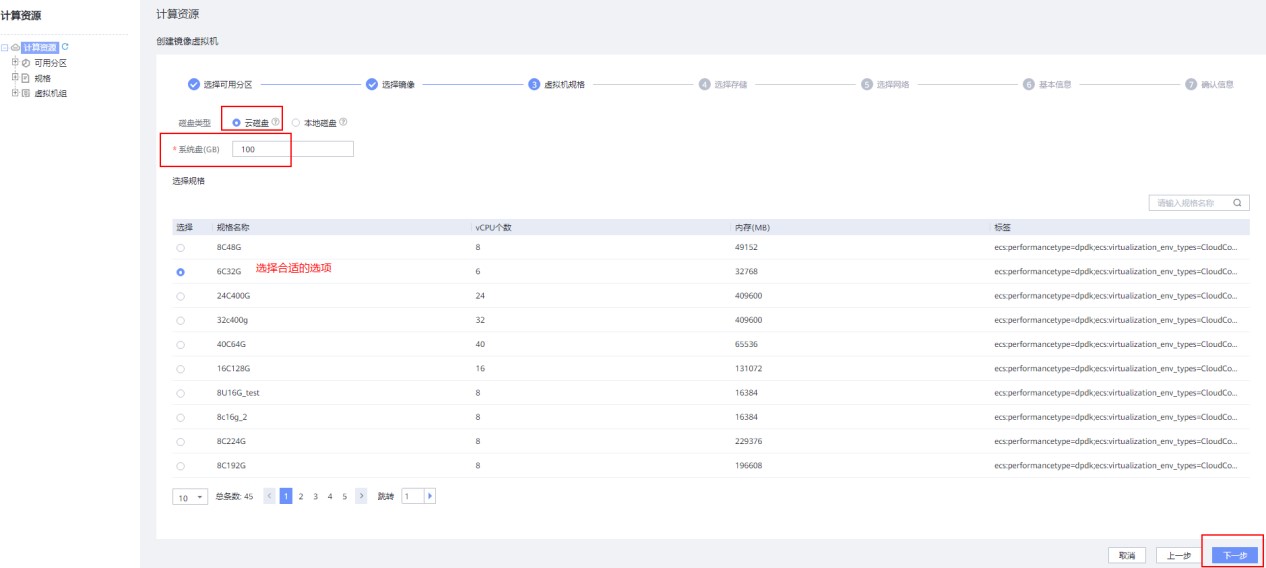
Task: Select the 本地磁盘 disk type radio
Action: pos(296,122)
